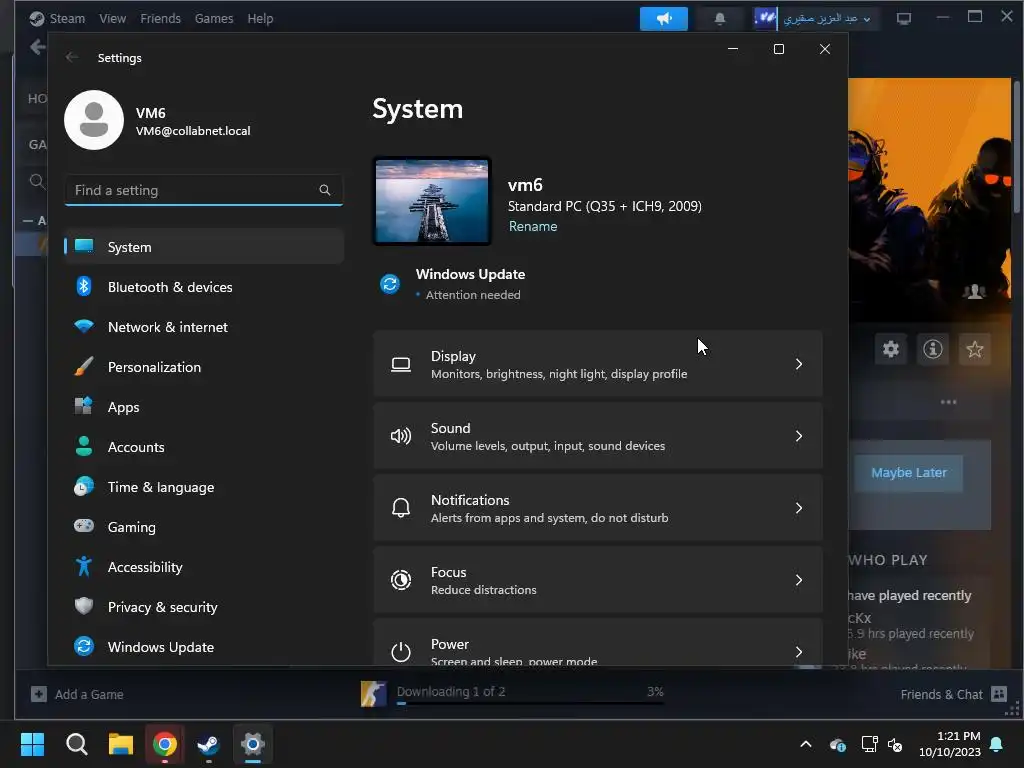This screenshot has width=1024, height=768.
Task: Show hidden system tray icons
Action: coord(806,744)
